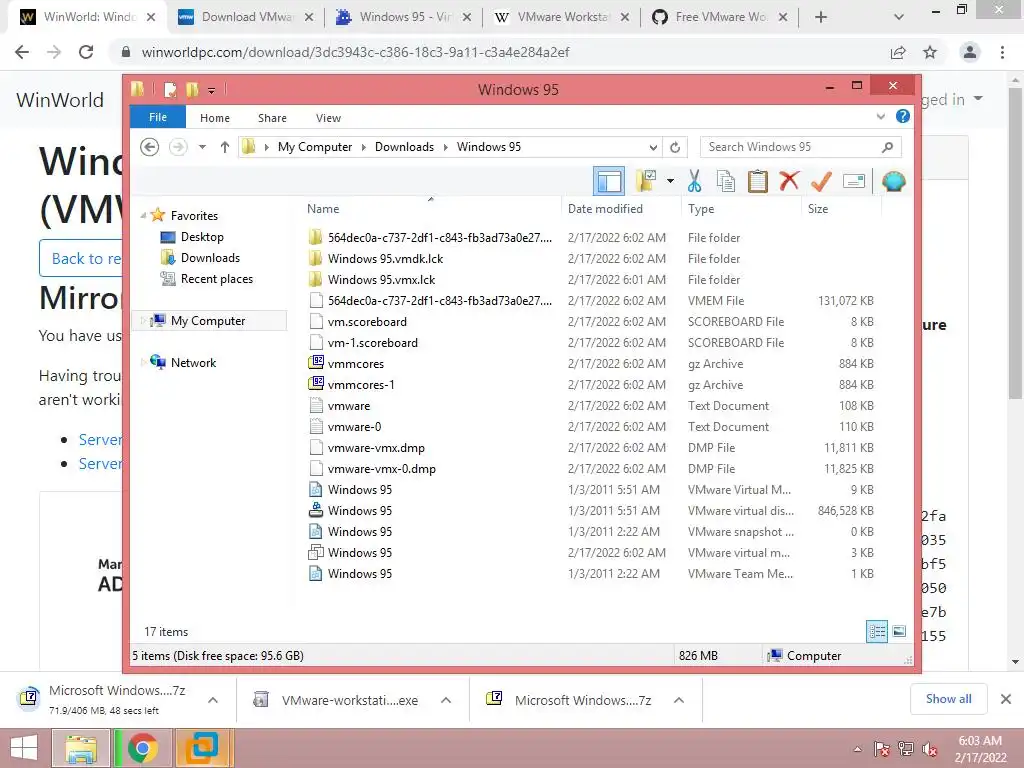Viewport: 1024px width, 768px height.
Task: Click the Chrome profile avatar icon
Action: coord(970,52)
